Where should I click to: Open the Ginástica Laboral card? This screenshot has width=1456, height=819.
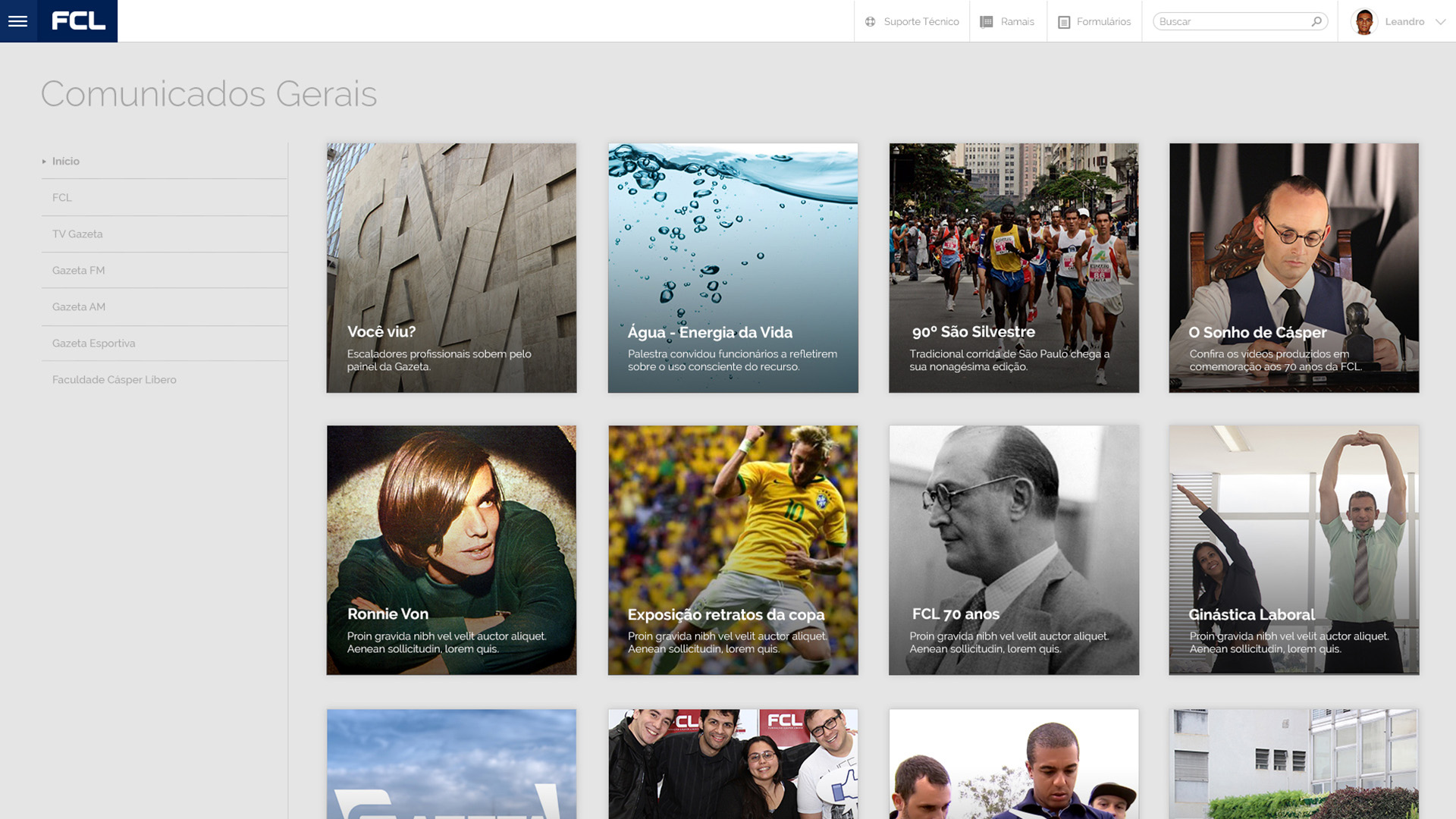(1294, 550)
